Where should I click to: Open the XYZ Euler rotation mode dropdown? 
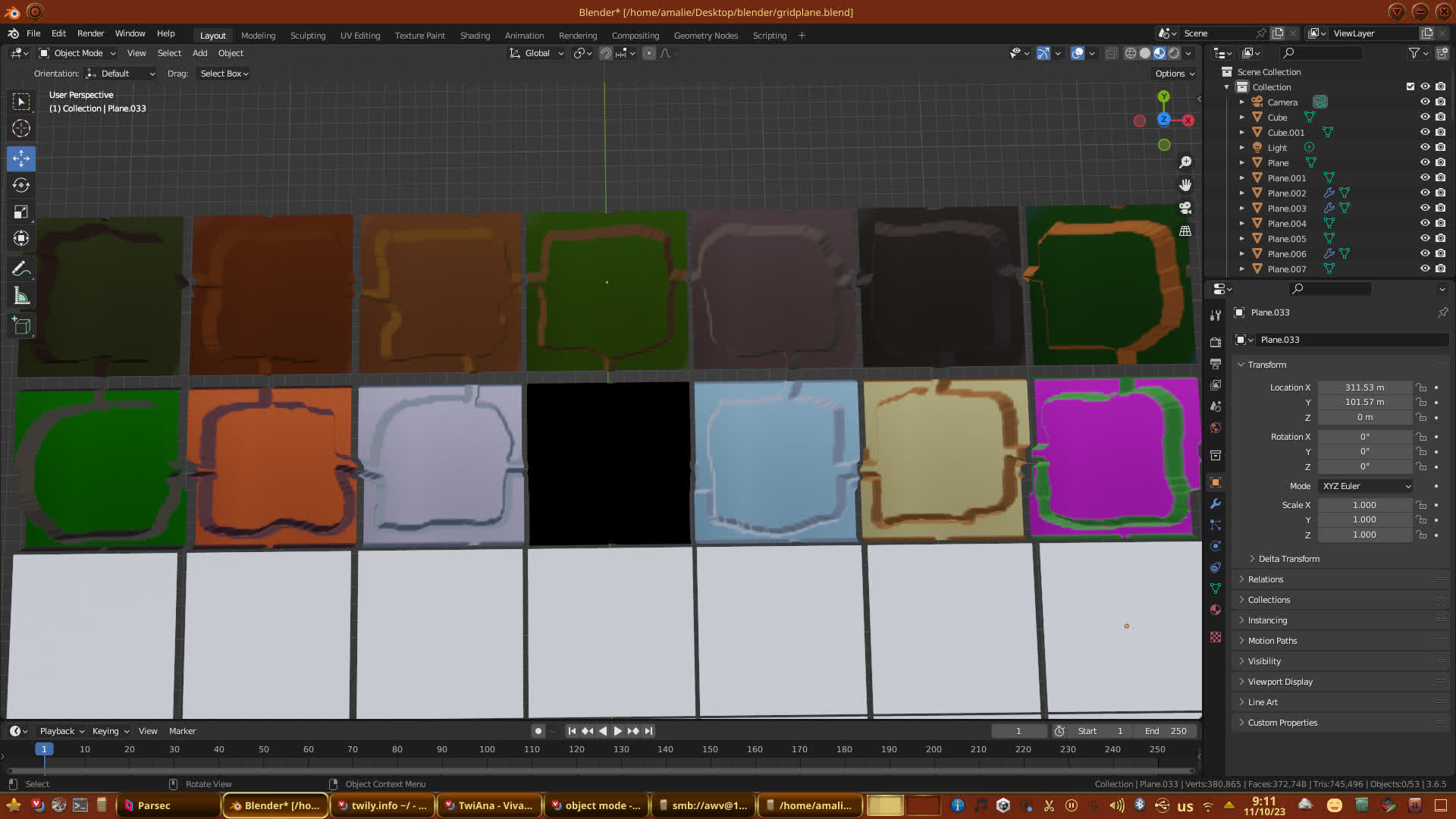pos(1366,486)
